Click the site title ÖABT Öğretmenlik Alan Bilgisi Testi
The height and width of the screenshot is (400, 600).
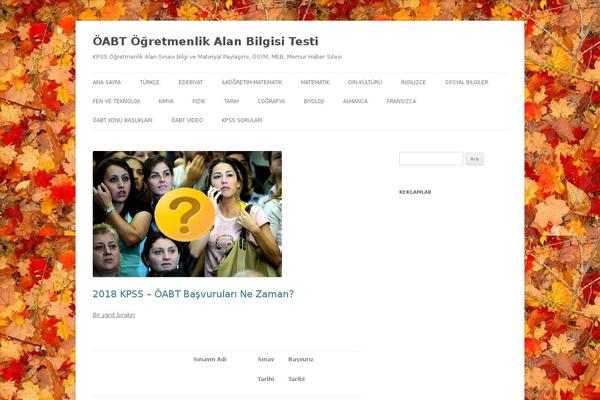[x=205, y=41]
